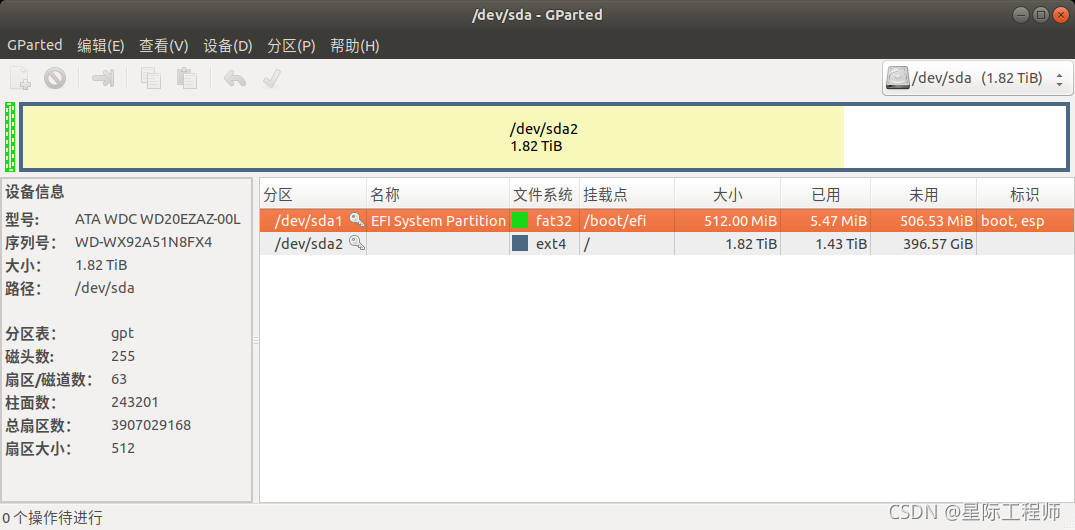The height and width of the screenshot is (530, 1075).
Task: Select /dev/sda2 block in disk graphic
Action: 544,136
